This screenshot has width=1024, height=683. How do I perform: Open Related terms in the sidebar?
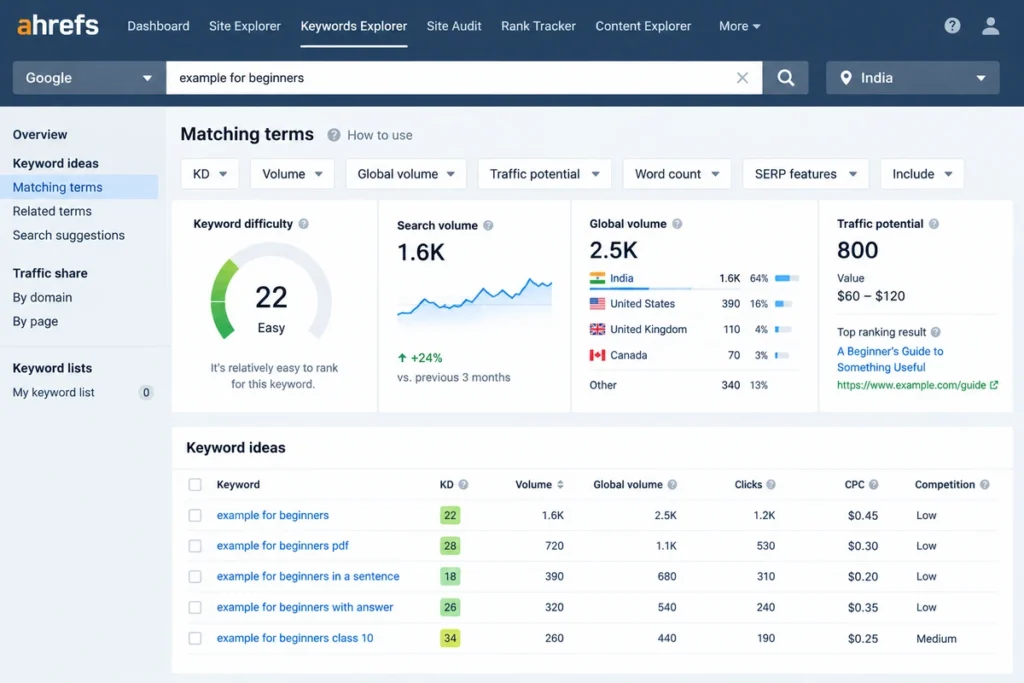(52, 211)
